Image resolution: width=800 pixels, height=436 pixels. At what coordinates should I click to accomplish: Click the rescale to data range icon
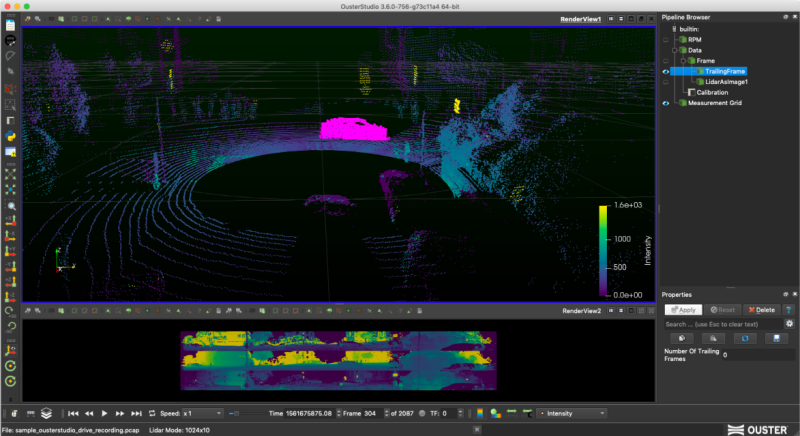tap(511, 414)
